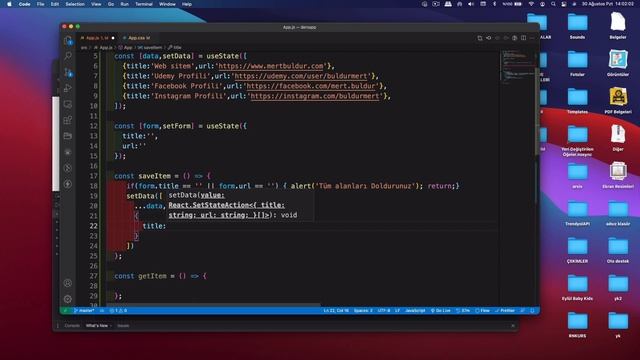640x360 pixels.
Task: Click line number 22 in the gutter
Action: (94, 226)
